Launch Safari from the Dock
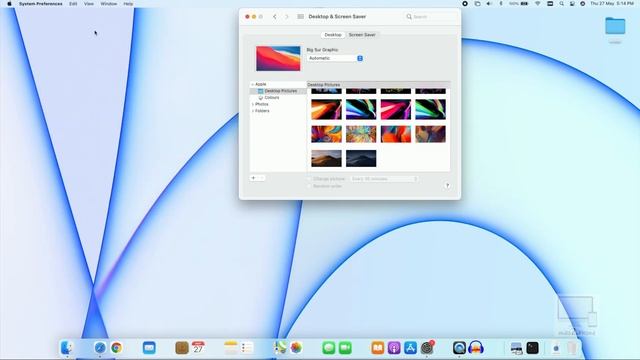640x360 pixels. tap(100, 348)
